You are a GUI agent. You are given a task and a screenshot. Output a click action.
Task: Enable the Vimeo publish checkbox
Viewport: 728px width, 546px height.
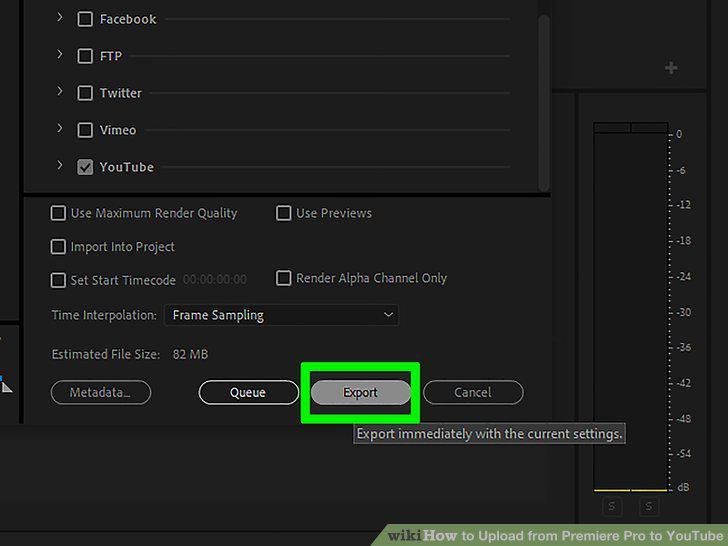coord(85,130)
